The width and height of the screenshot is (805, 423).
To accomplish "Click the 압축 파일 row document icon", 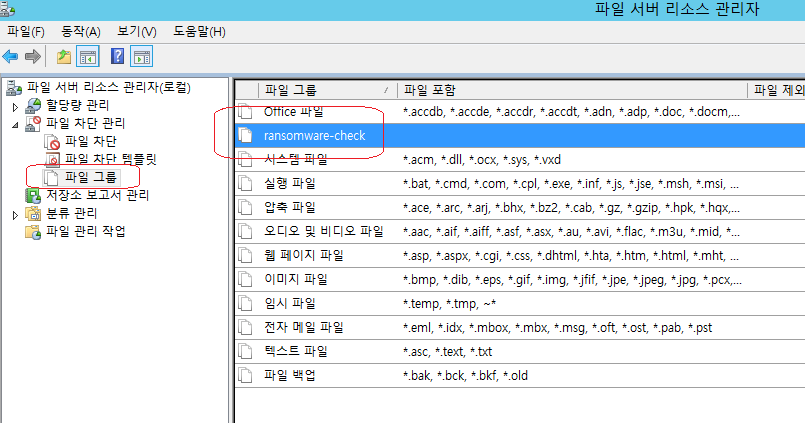I will [245, 207].
